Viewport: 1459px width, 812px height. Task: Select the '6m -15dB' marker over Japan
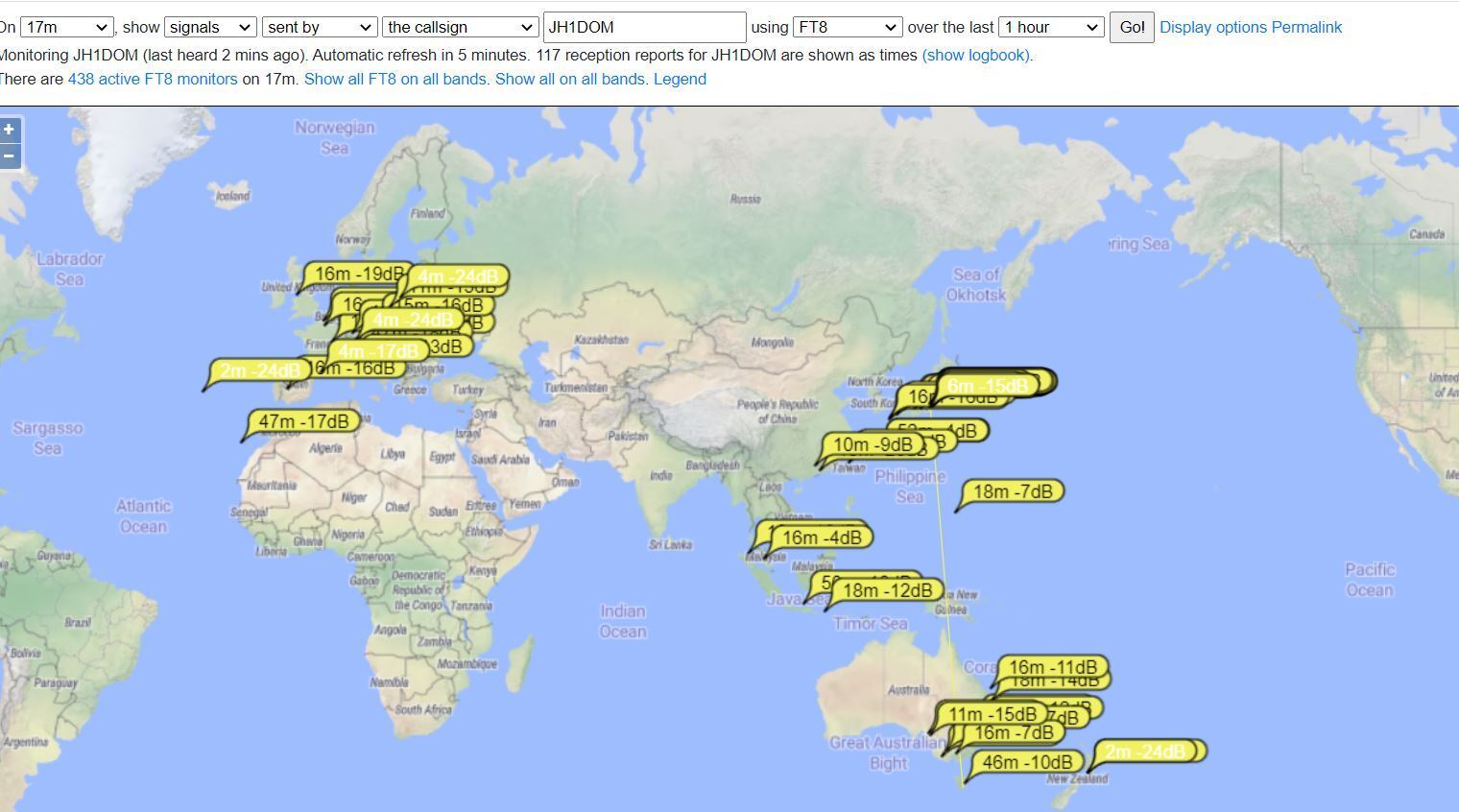(987, 386)
